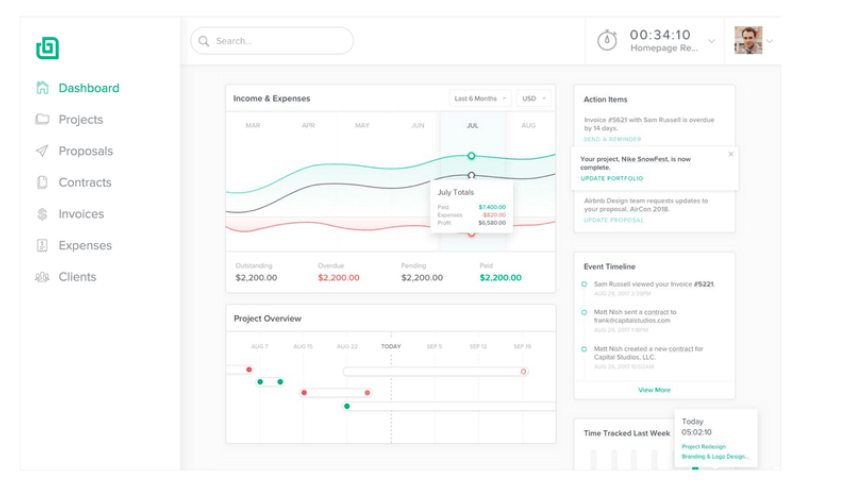Screen dimensions: 865x491
Task: Click the search magnifier icon
Action: pos(204,41)
